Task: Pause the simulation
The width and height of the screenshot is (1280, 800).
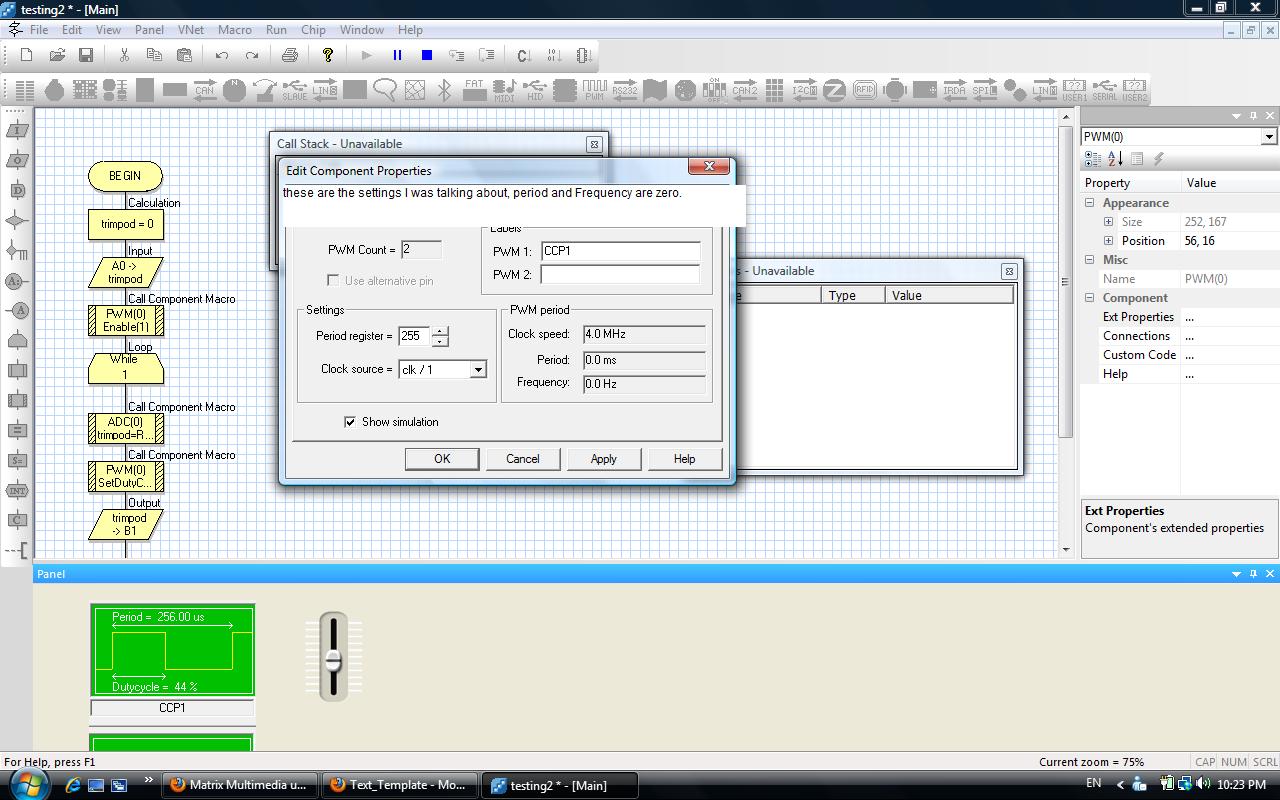Action: coord(397,56)
